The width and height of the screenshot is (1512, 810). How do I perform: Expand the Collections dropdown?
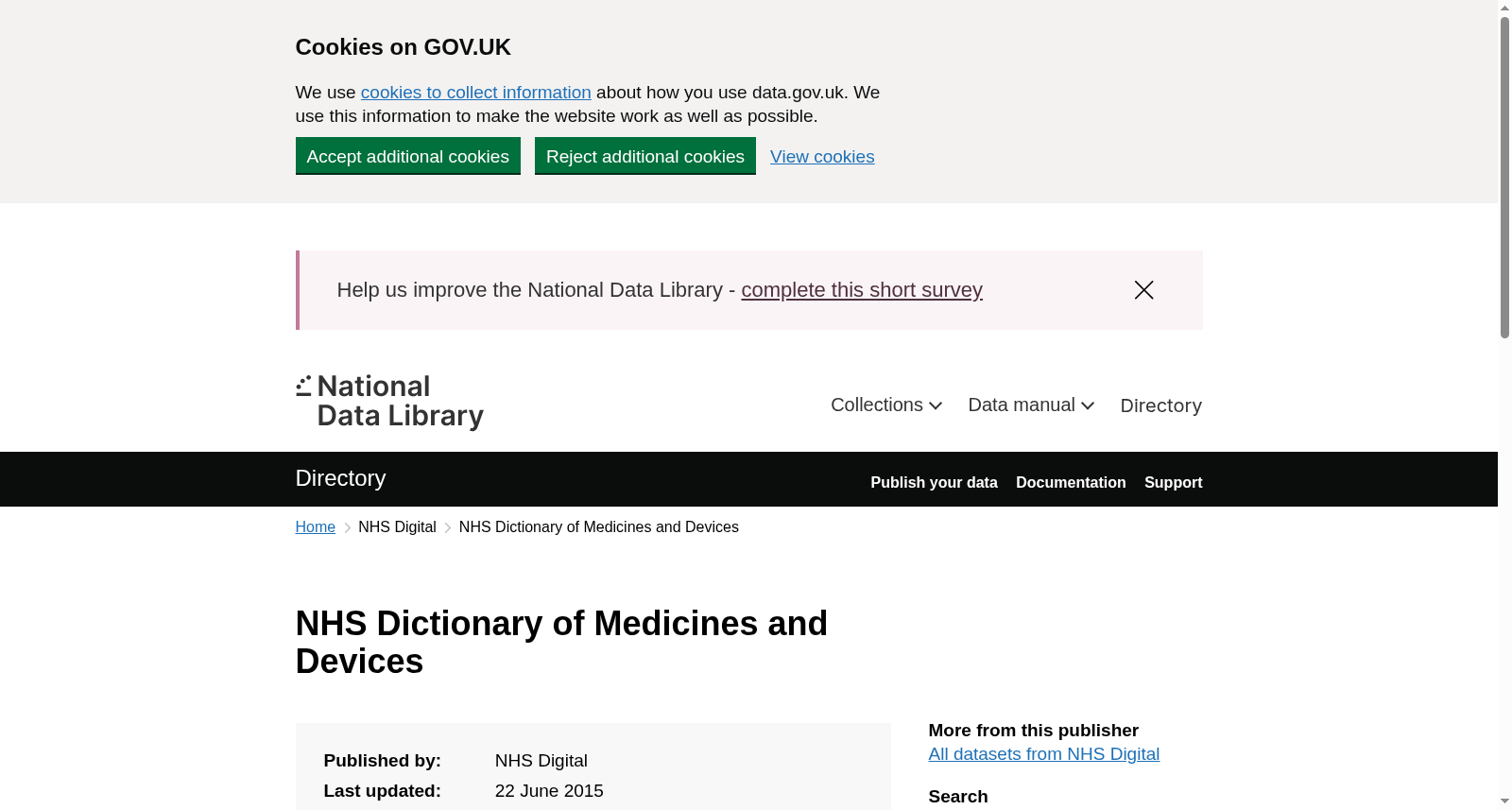[886, 405]
